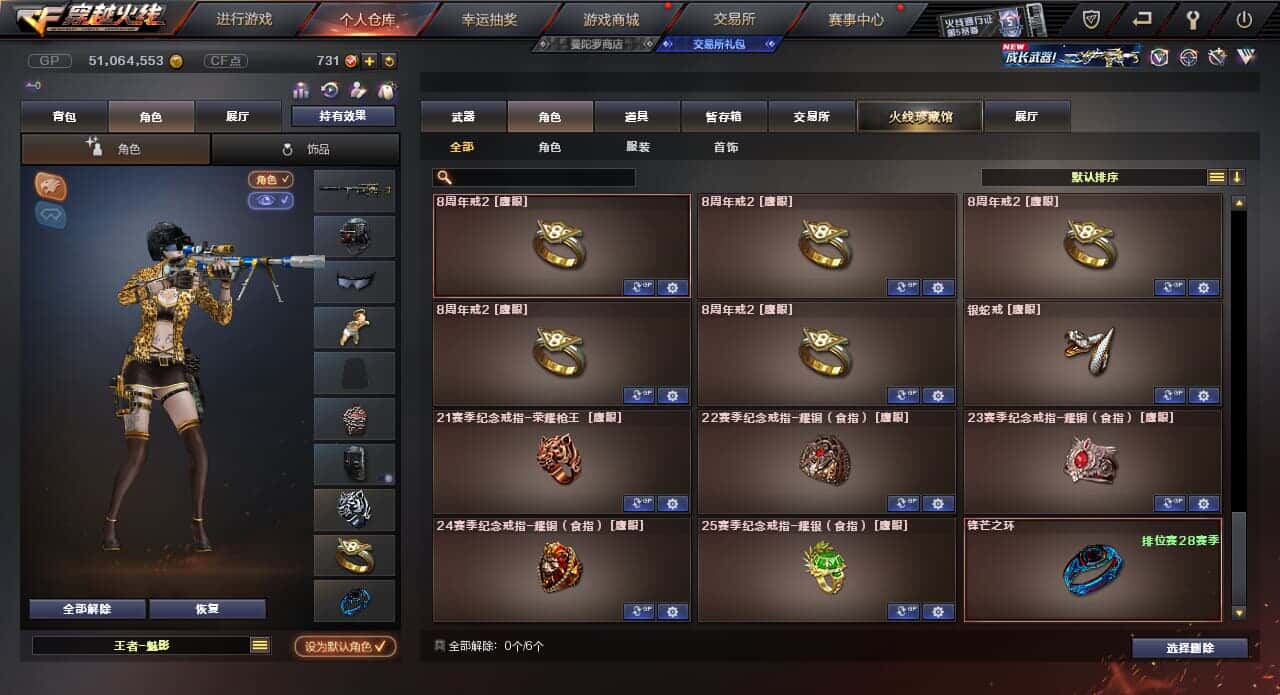This screenshot has width=1280, height=695.
Task: Toggle the eye visibility checkmark on character
Action: [270, 200]
